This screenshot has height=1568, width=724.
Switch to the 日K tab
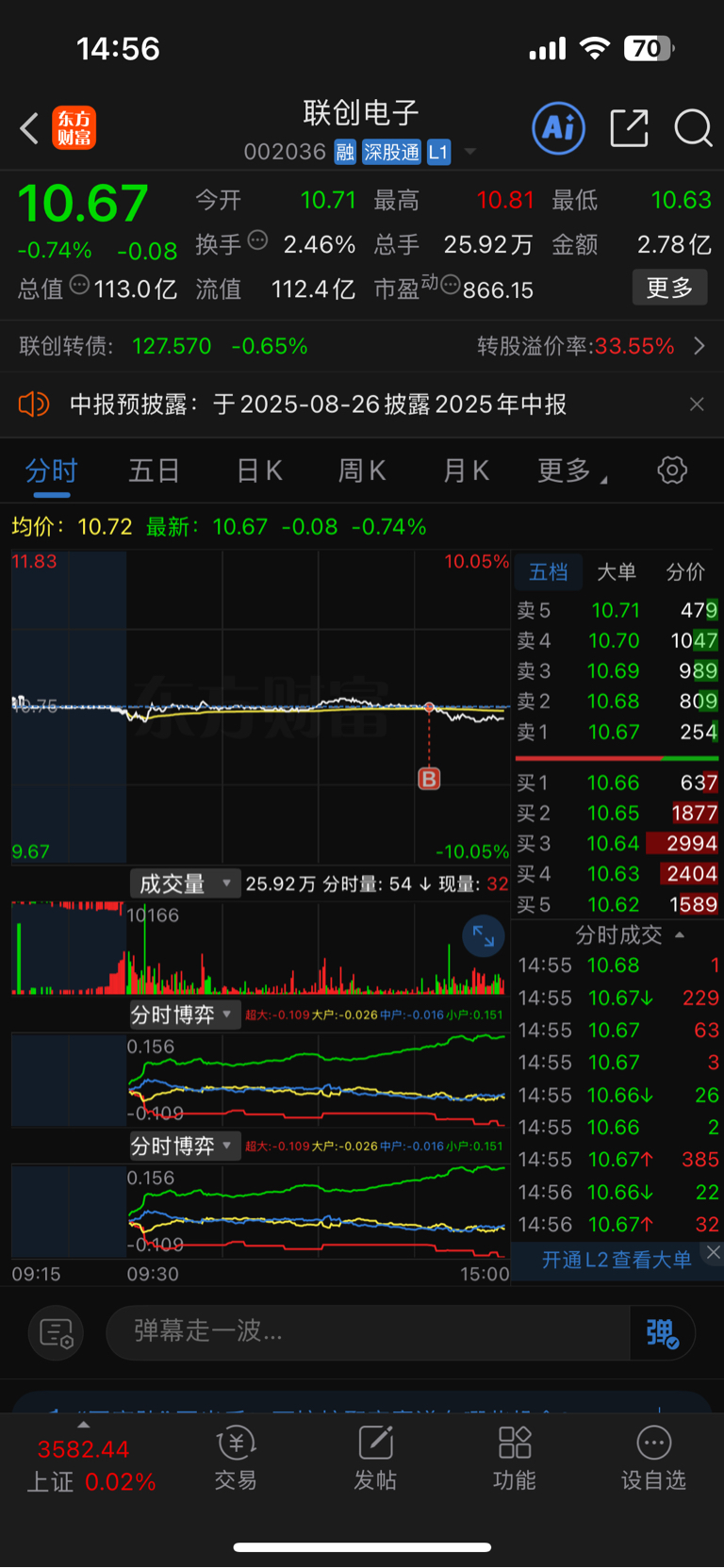click(x=259, y=470)
